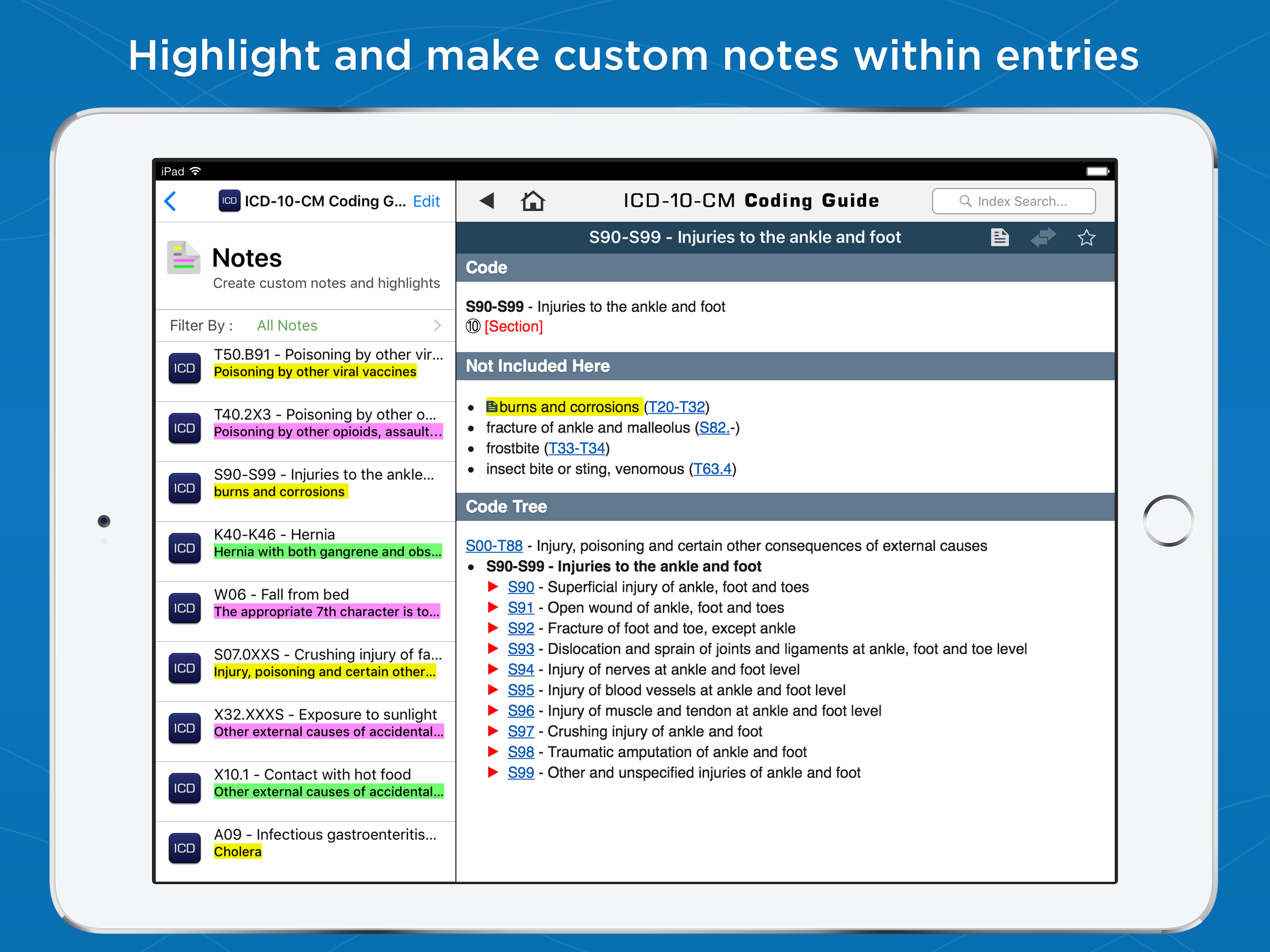Tap the Index Search field
1270x952 pixels.
[x=1013, y=201]
